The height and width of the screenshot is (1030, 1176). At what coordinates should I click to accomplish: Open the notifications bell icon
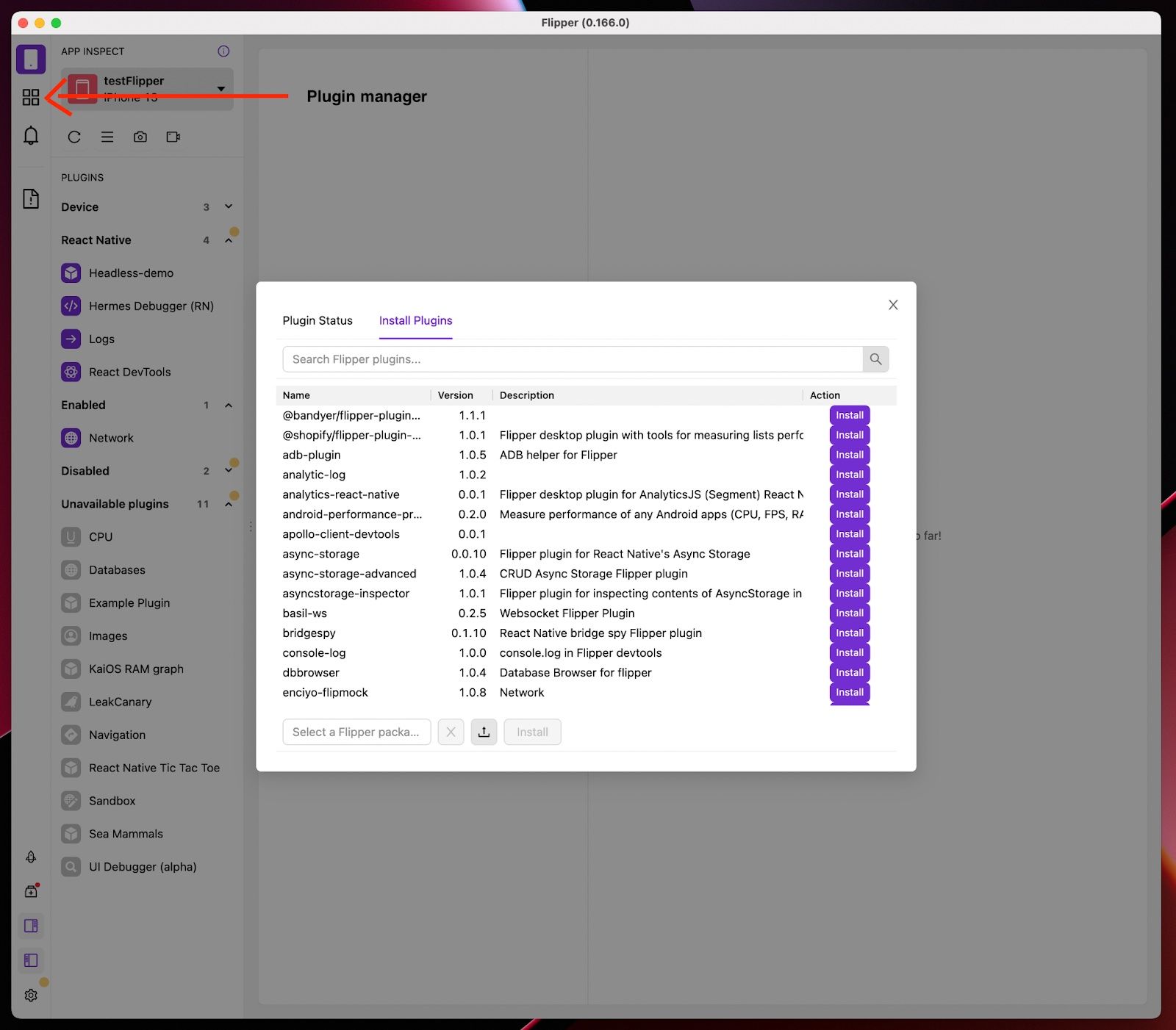(31, 135)
